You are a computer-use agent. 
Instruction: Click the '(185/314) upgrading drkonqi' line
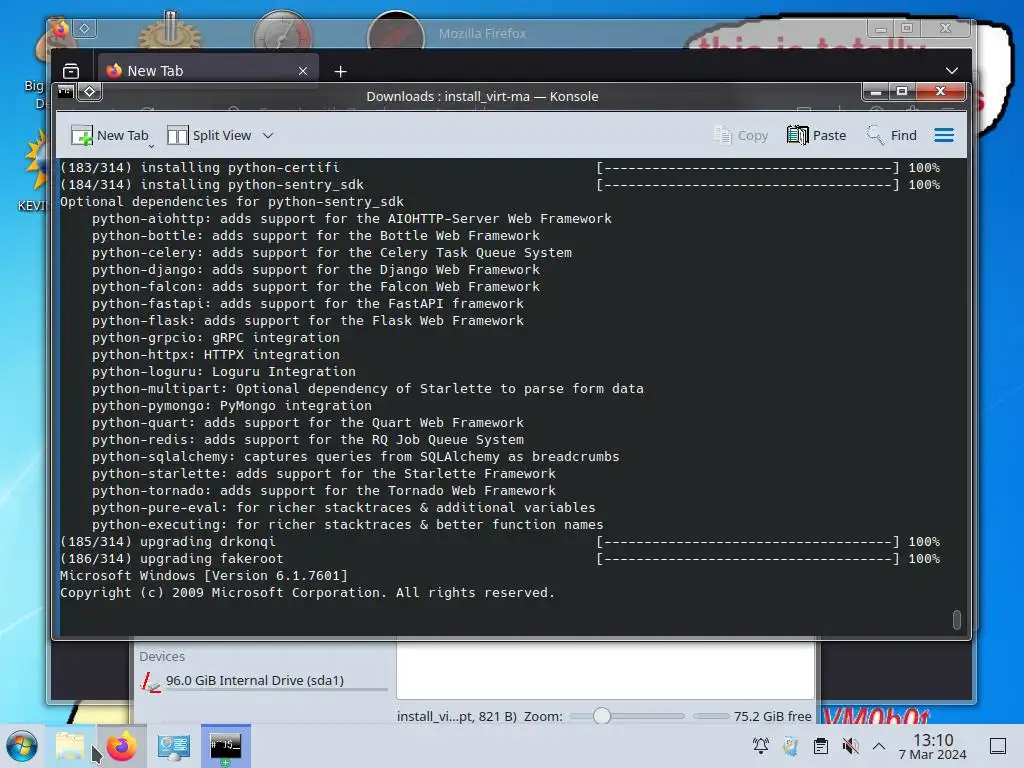(x=168, y=541)
